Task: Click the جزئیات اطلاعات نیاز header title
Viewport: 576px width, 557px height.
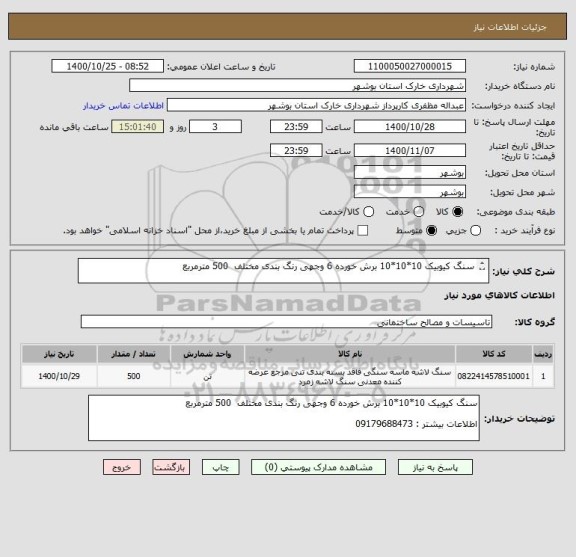Action: (x=510, y=27)
